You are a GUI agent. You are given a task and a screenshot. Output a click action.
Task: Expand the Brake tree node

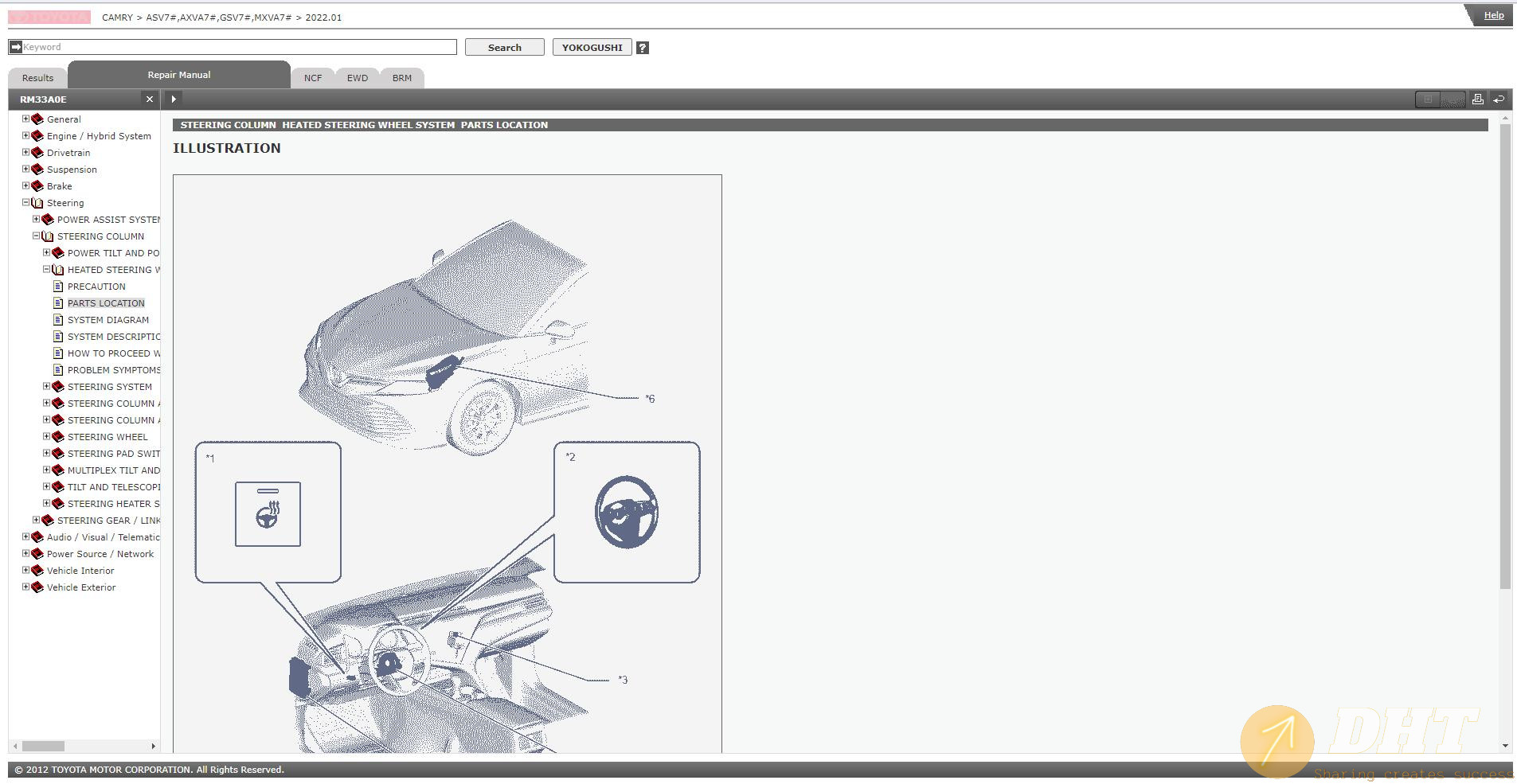click(25, 185)
